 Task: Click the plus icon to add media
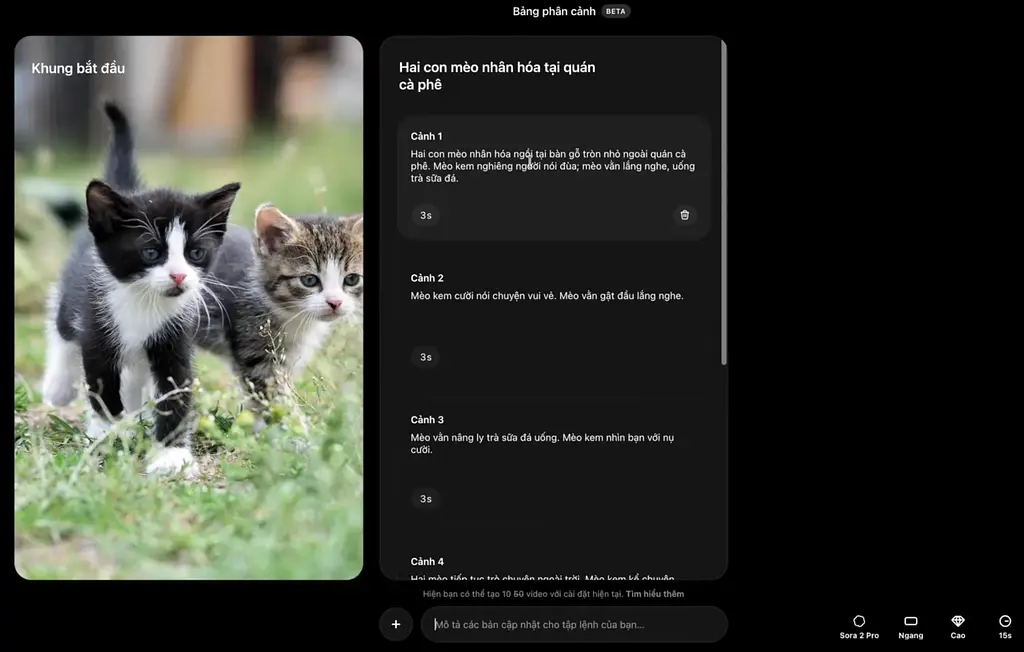pos(395,623)
